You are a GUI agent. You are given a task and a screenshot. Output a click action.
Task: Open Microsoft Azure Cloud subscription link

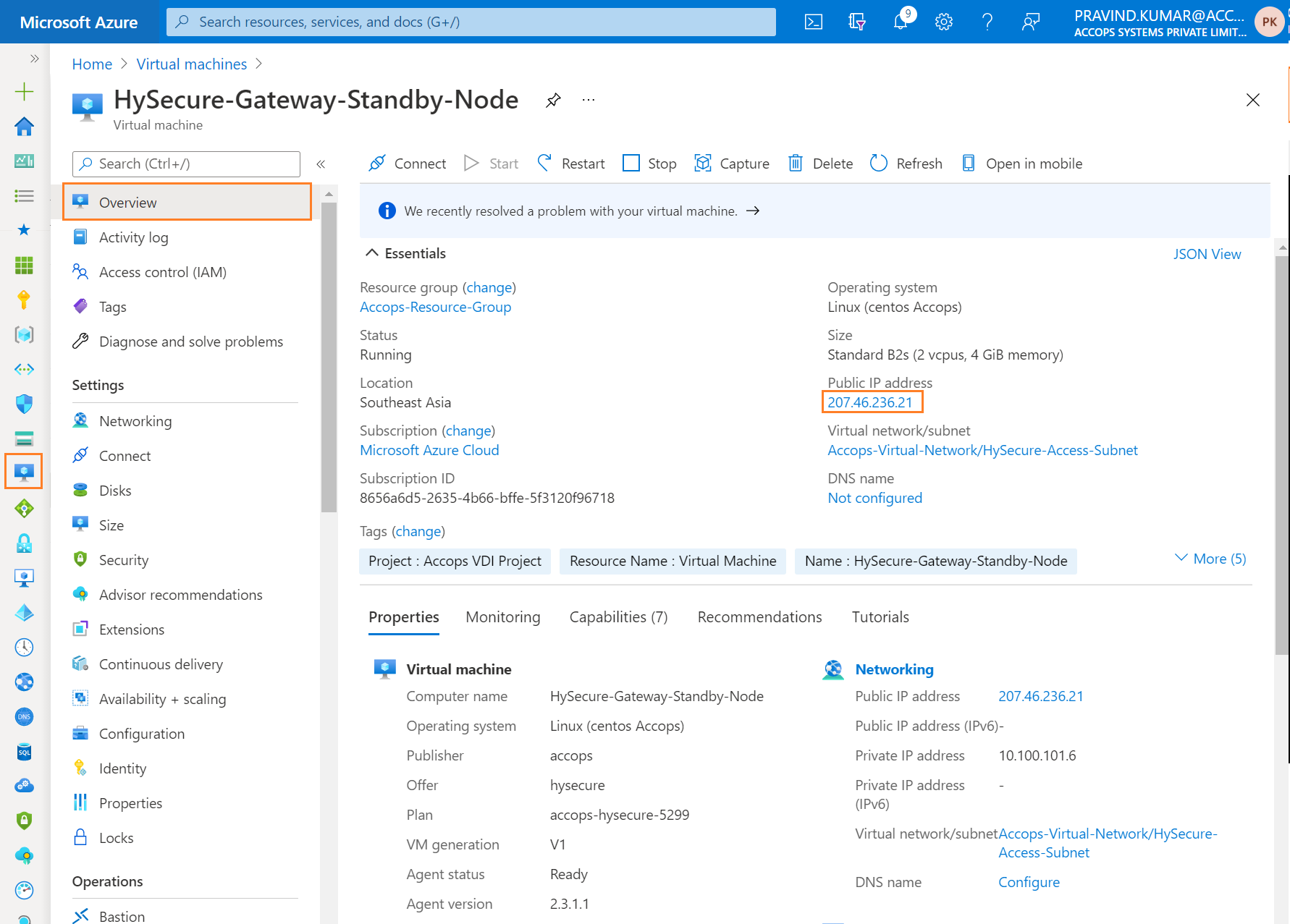[429, 450]
